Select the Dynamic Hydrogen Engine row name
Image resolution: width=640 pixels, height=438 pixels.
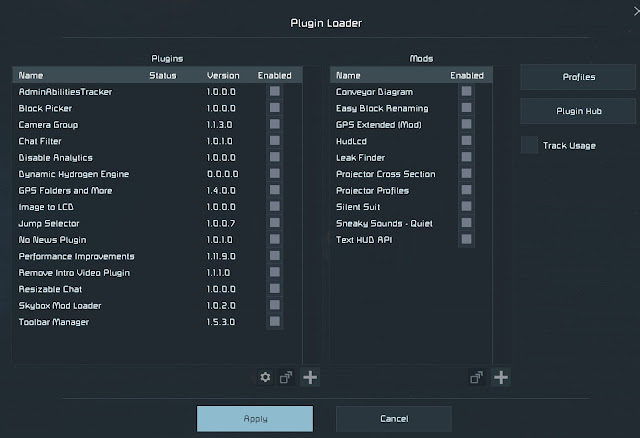pyautogui.click(x=74, y=174)
